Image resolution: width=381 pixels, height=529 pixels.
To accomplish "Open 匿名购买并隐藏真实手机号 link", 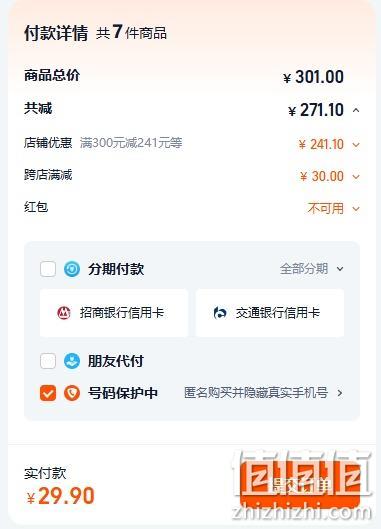I will [256, 393].
